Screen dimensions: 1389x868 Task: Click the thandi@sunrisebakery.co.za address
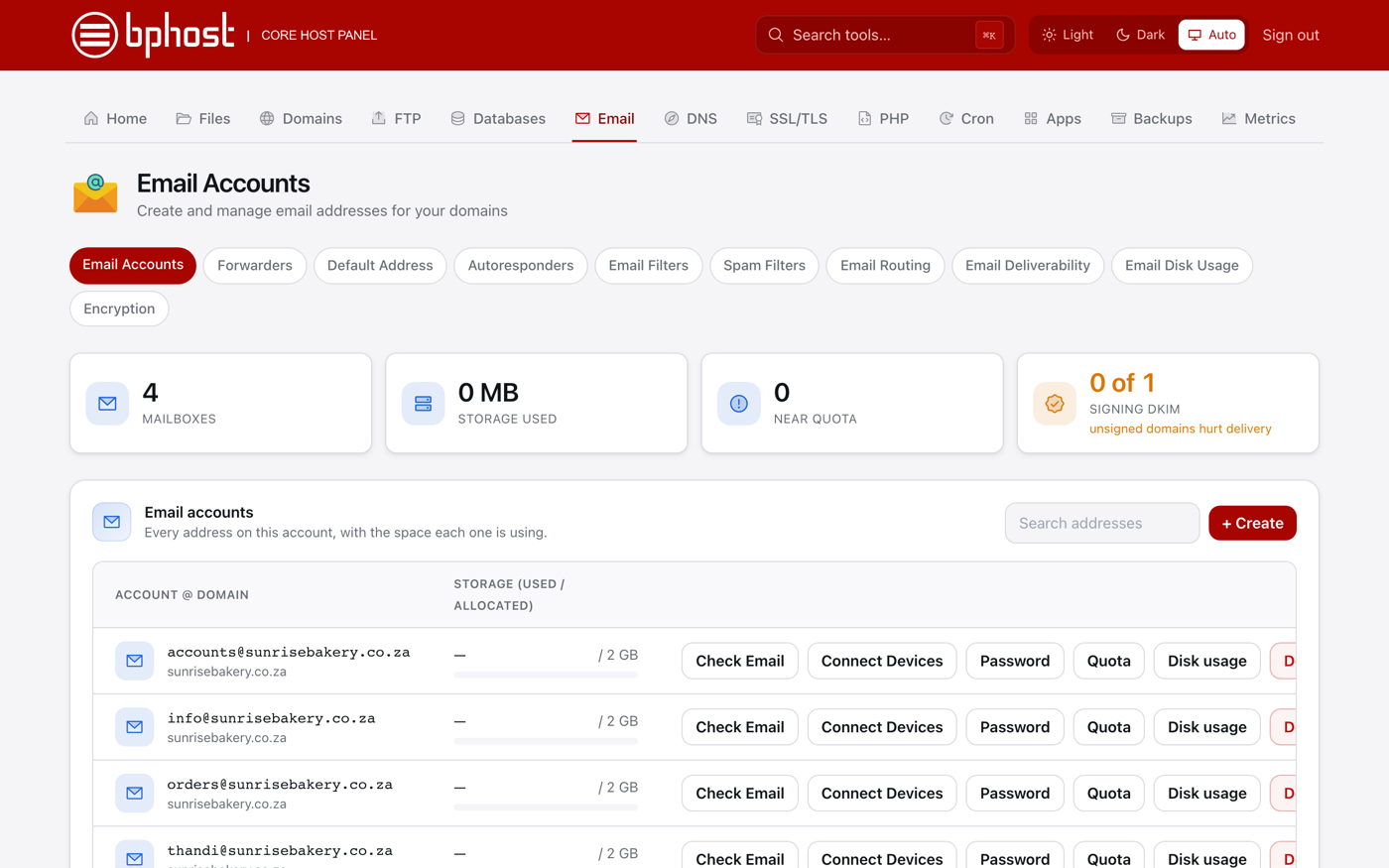[x=280, y=851]
